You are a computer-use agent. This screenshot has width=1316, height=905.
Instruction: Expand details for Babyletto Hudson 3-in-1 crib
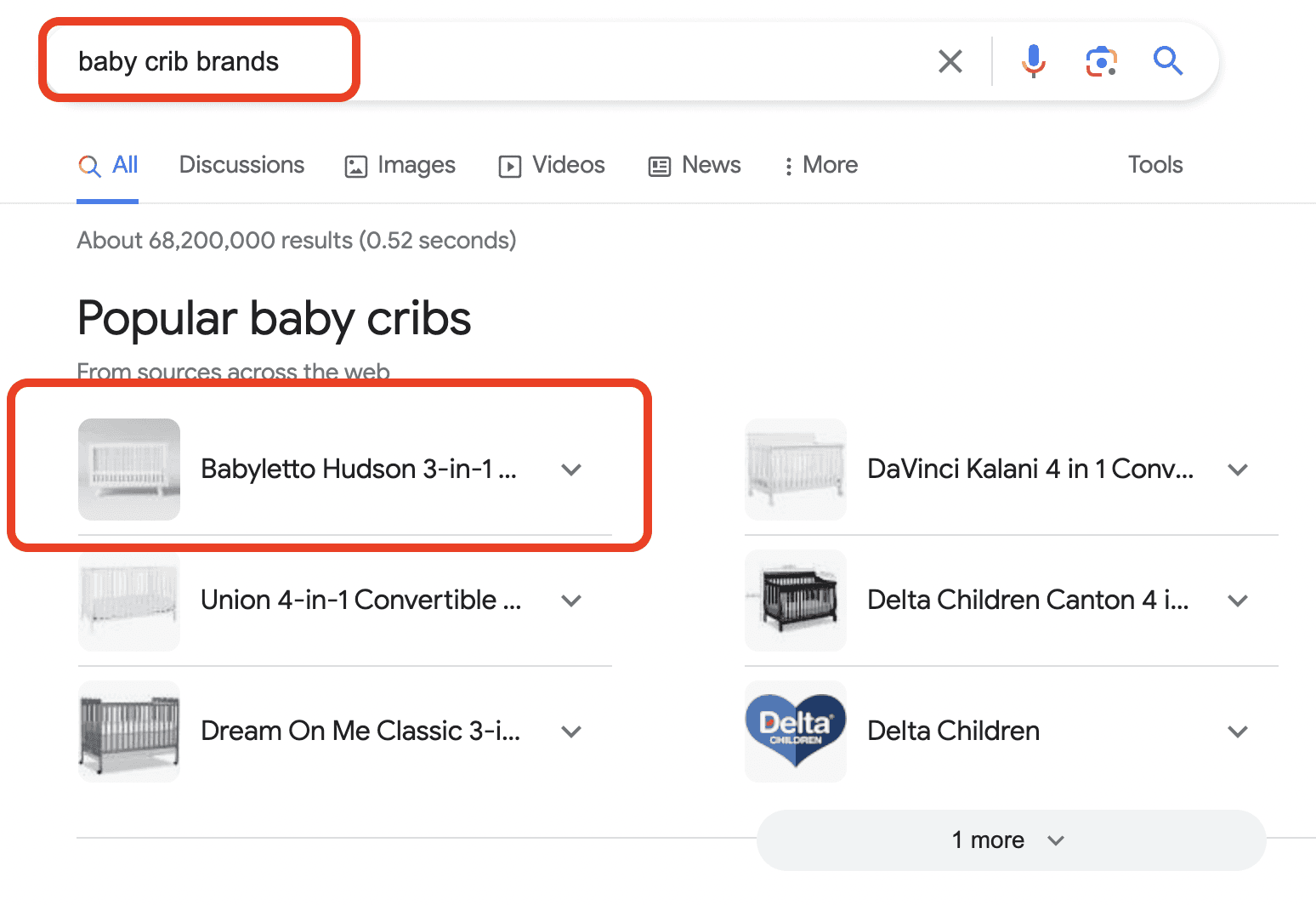click(x=571, y=469)
